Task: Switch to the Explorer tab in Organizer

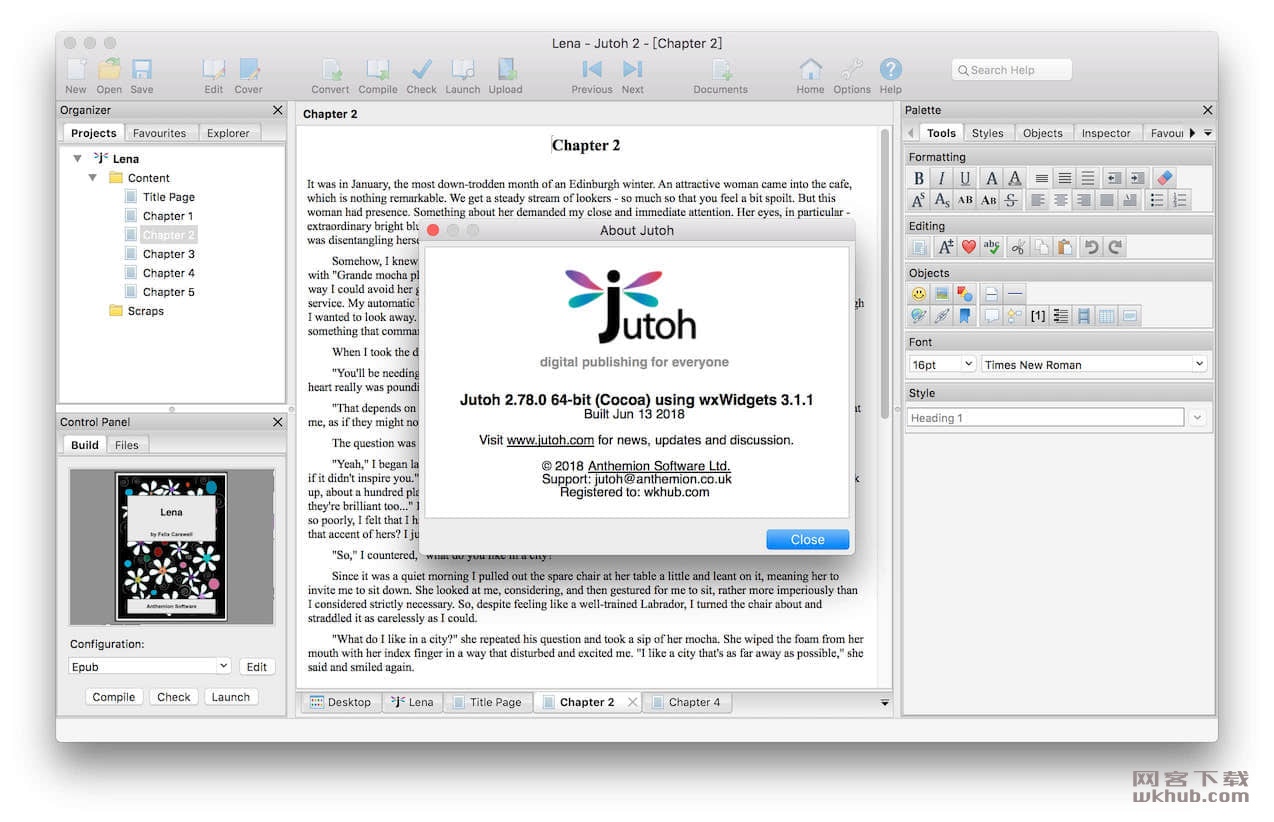Action: (228, 133)
